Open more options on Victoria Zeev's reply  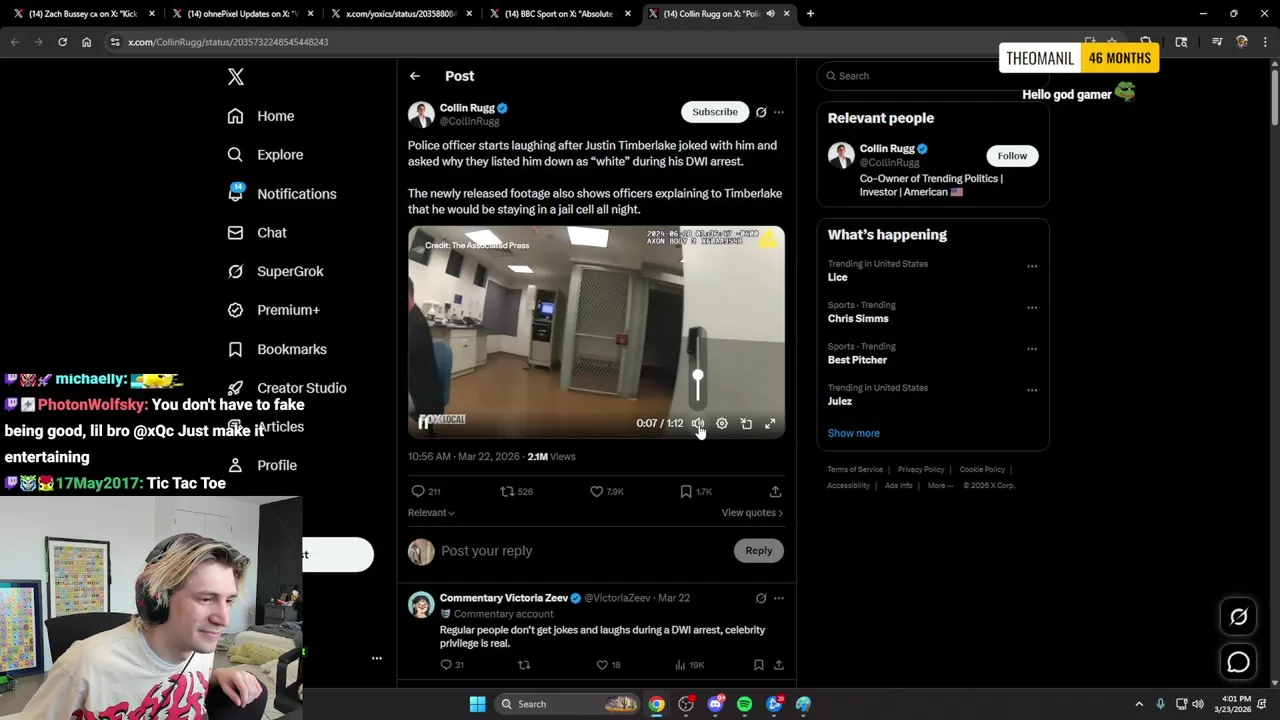[779, 598]
